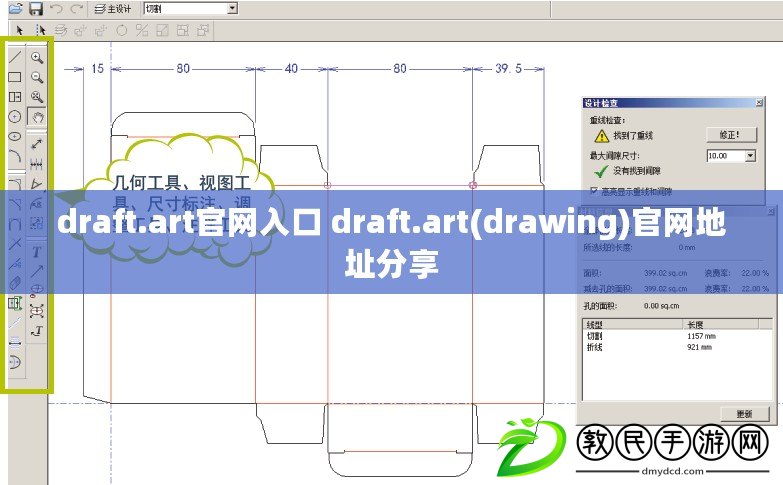Select the arrow annotation tool
Viewport: 783px width, 485px height.
pyautogui.click(x=36, y=271)
